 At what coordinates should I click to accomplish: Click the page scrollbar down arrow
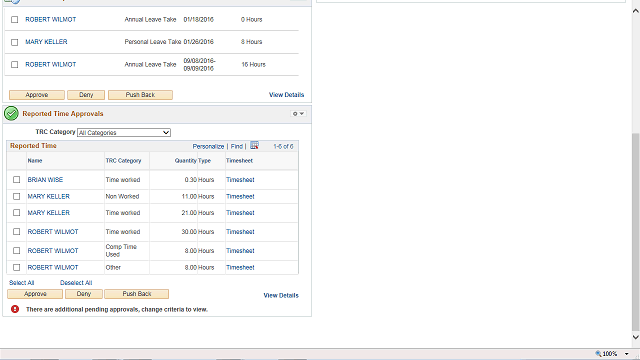(636, 337)
